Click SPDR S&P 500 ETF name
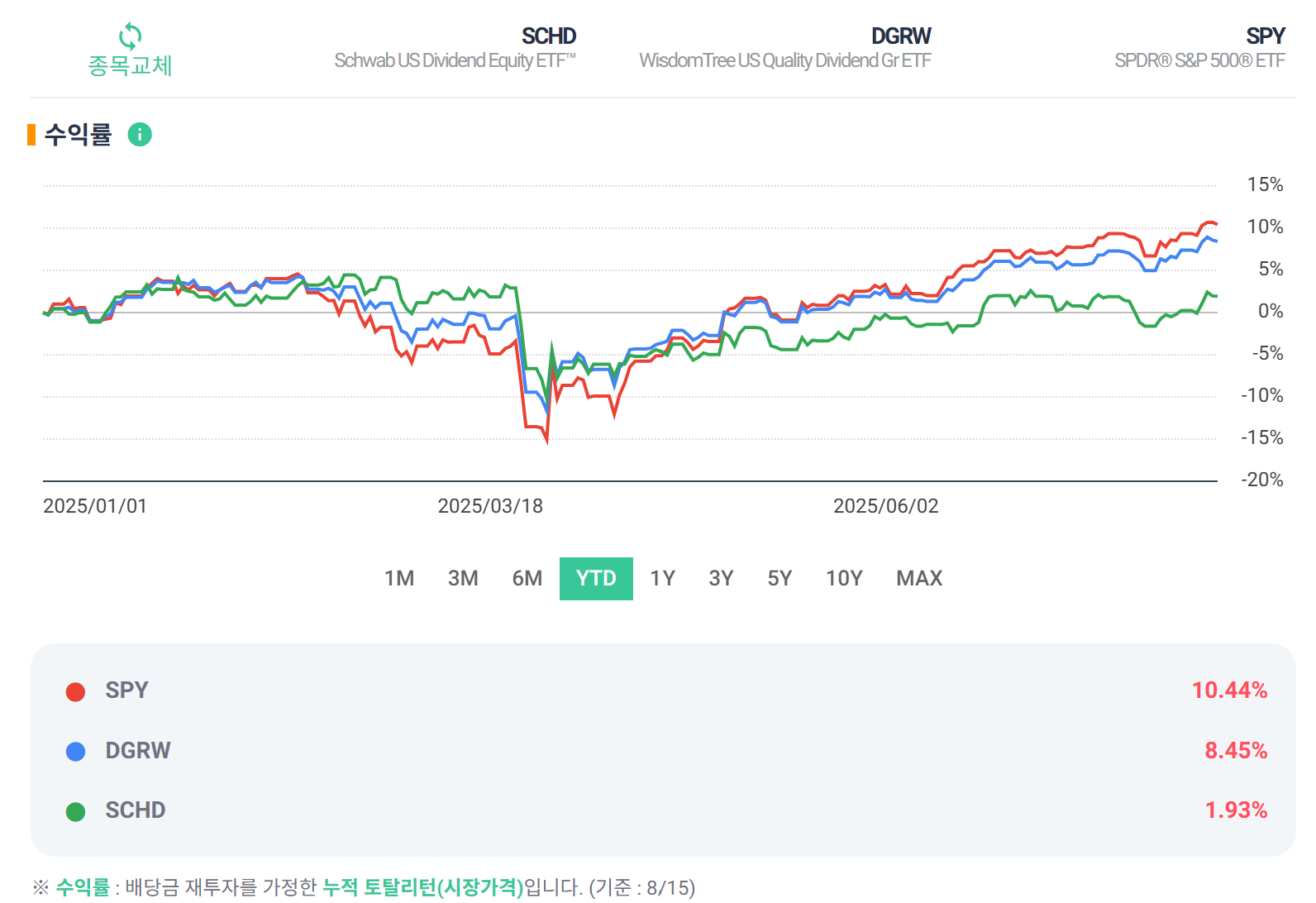The image size is (1316, 903). (1199, 60)
